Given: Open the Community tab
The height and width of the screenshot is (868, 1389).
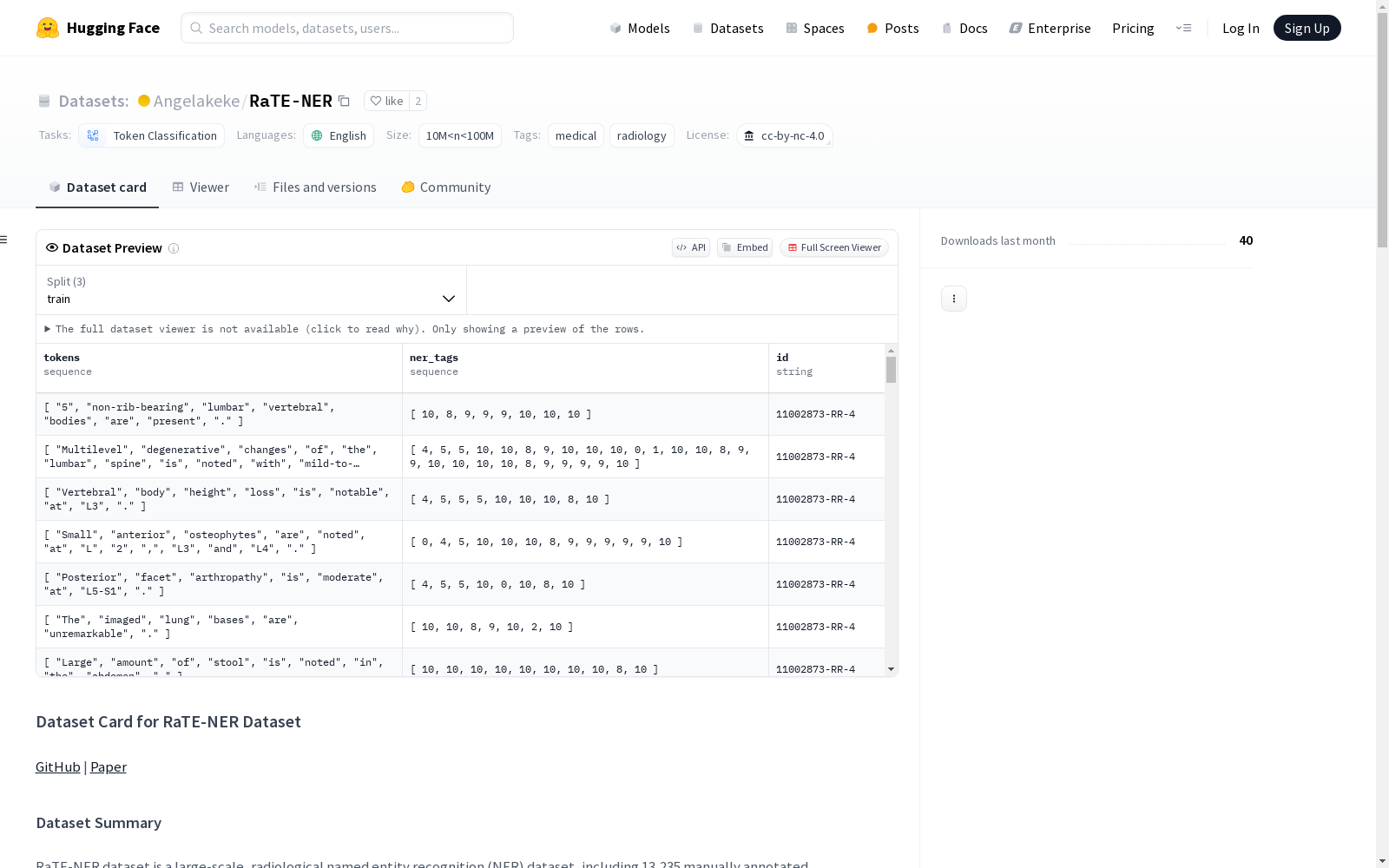Looking at the screenshot, I should [x=446, y=187].
